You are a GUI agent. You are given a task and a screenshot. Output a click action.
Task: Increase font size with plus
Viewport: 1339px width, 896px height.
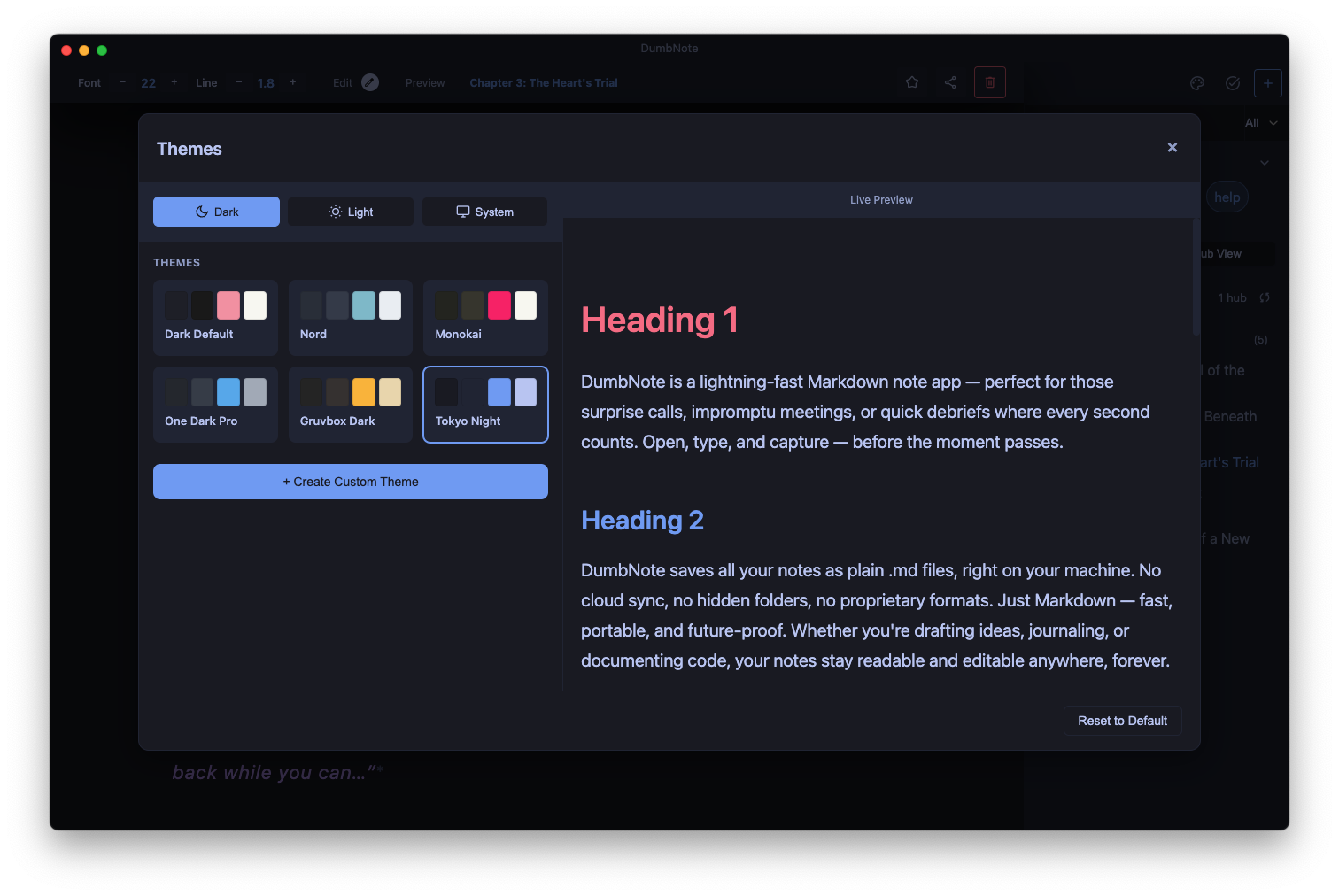[x=174, y=82]
